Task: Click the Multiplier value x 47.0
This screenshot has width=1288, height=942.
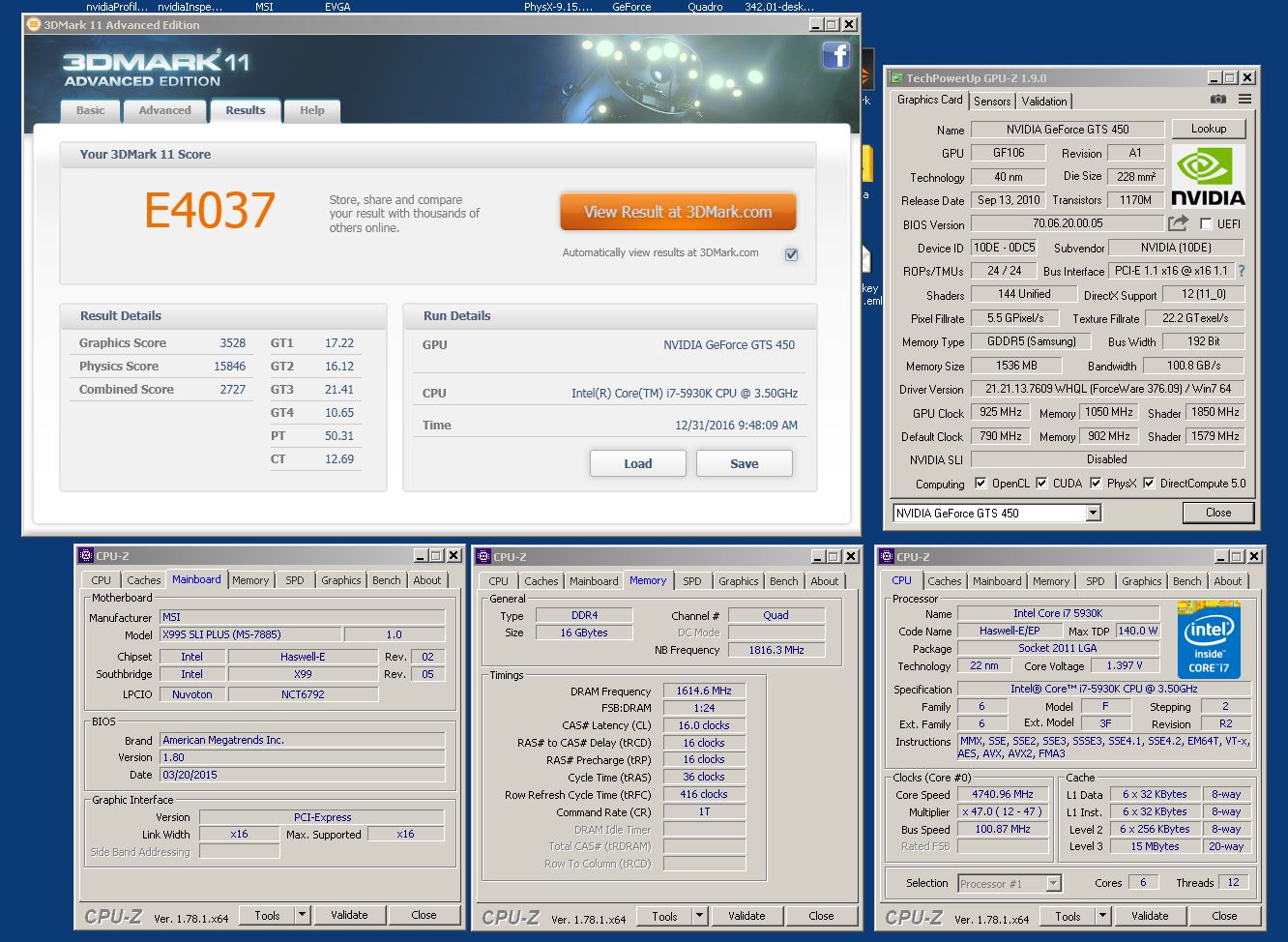Action: (1003, 811)
